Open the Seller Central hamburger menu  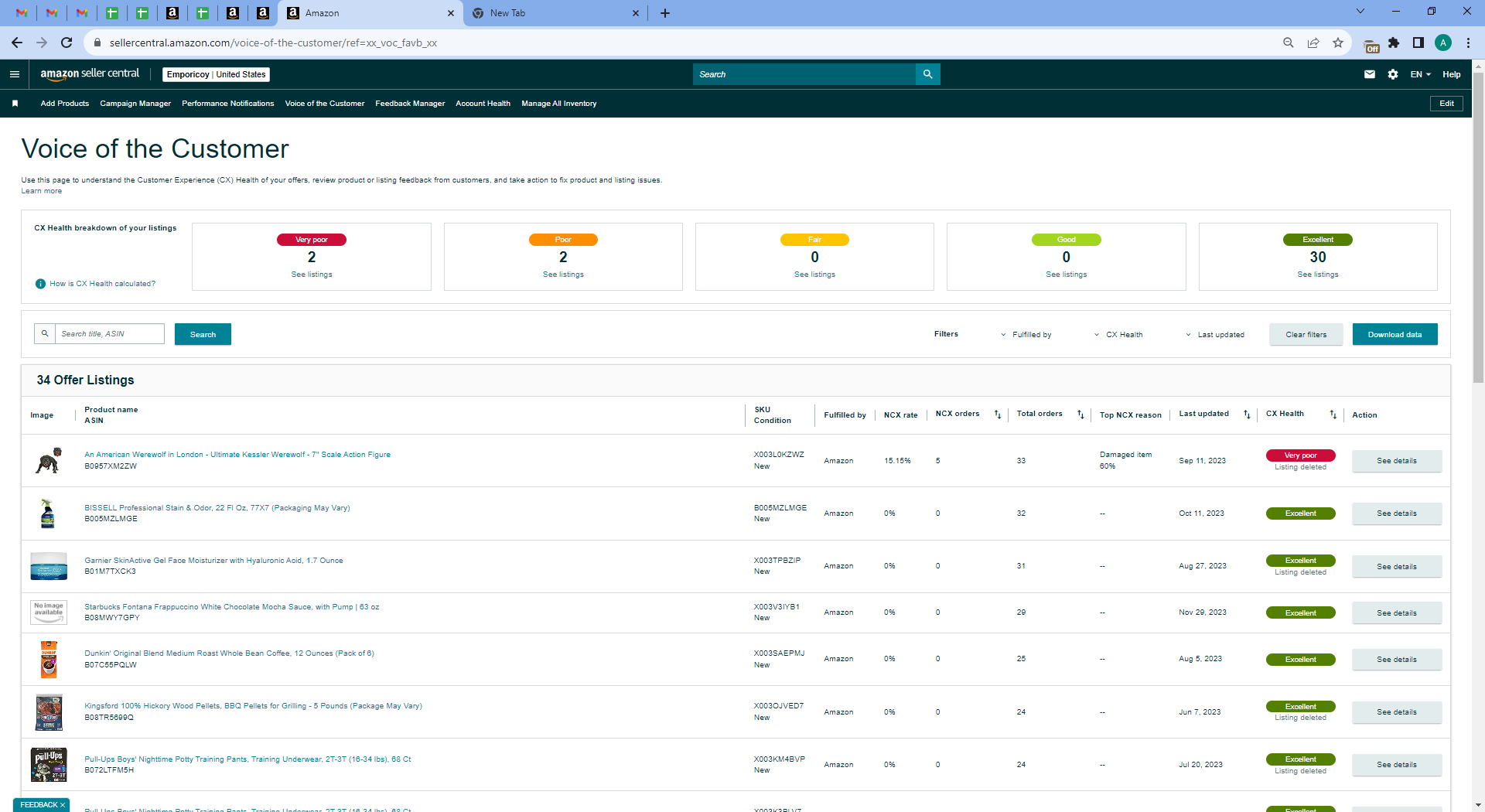tap(15, 74)
